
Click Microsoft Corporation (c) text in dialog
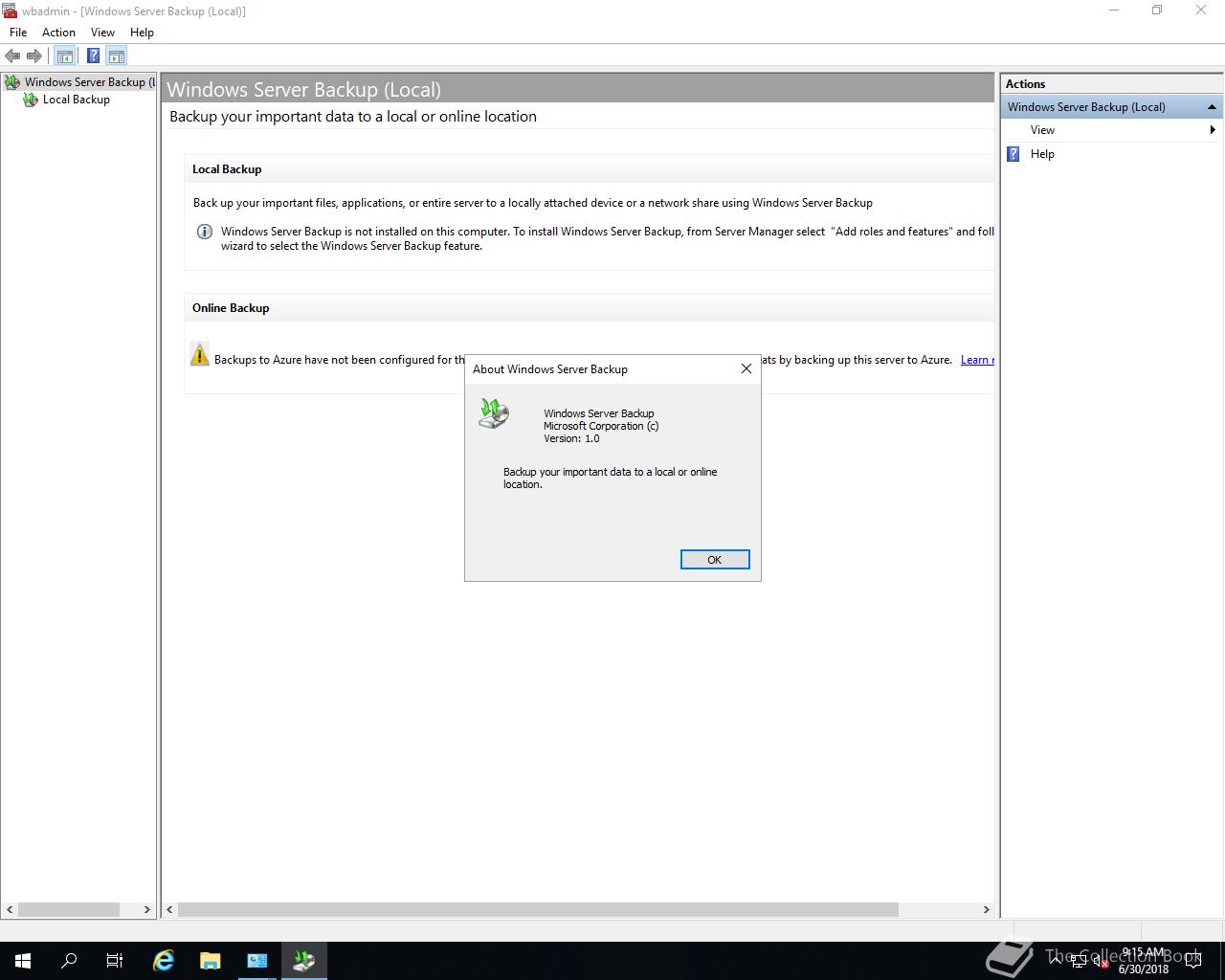pos(601,426)
